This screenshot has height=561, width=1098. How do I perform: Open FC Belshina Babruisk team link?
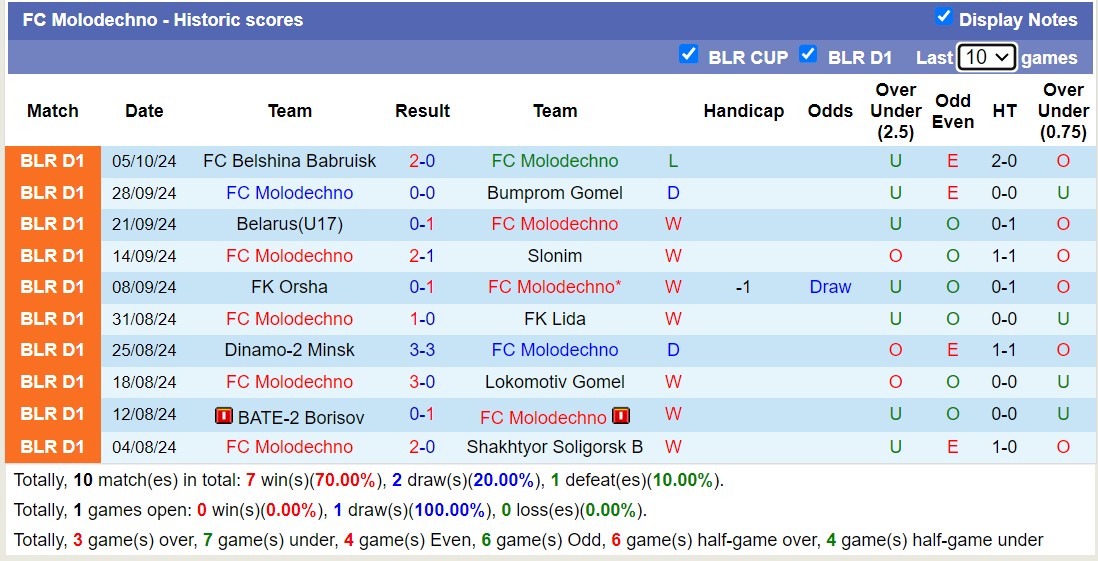pyautogui.click(x=289, y=161)
